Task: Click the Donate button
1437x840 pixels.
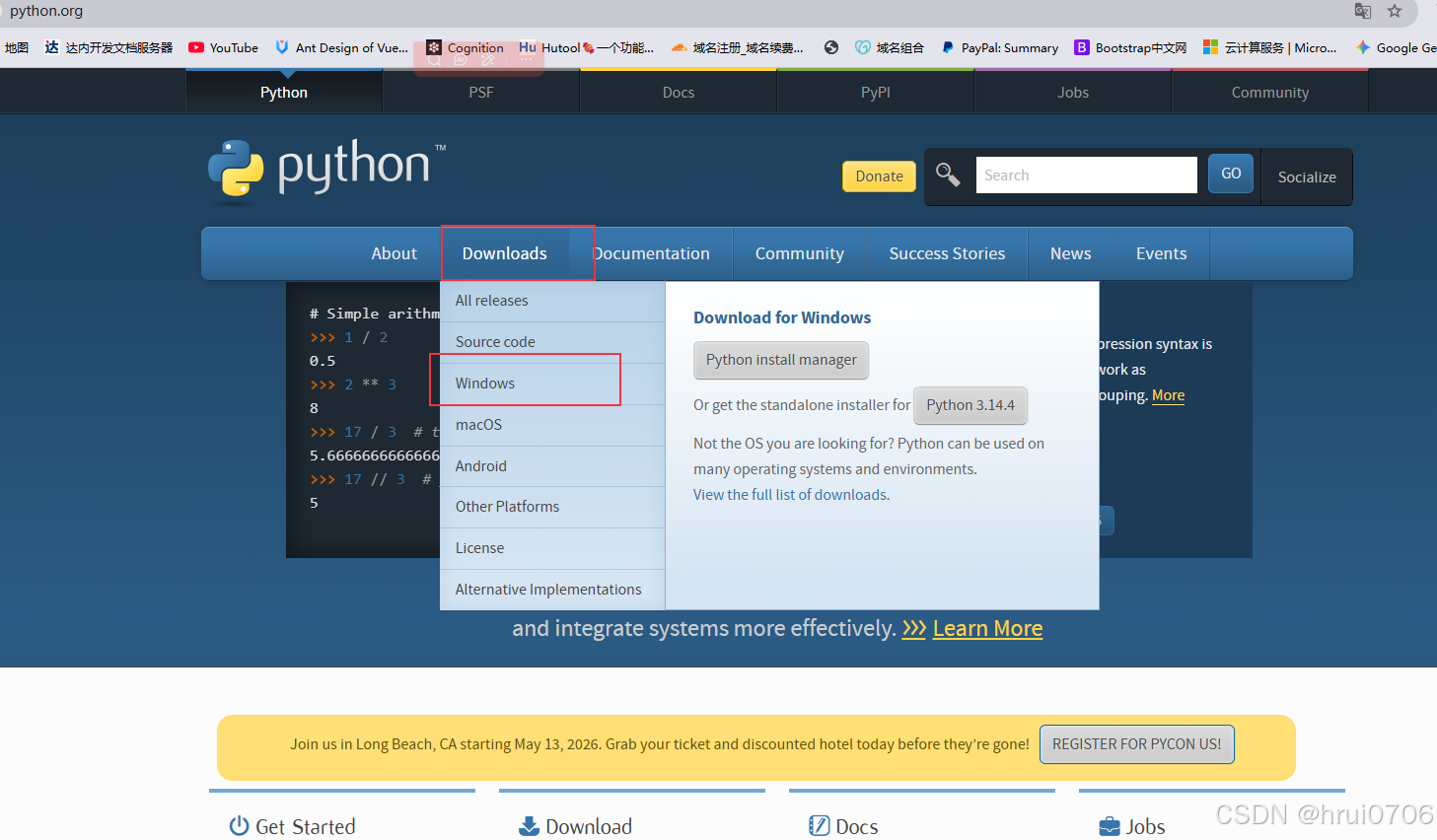Action: [879, 176]
